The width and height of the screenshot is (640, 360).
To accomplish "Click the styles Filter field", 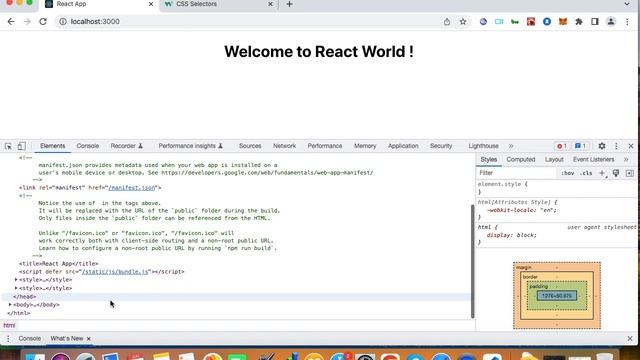I will click(516, 173).
